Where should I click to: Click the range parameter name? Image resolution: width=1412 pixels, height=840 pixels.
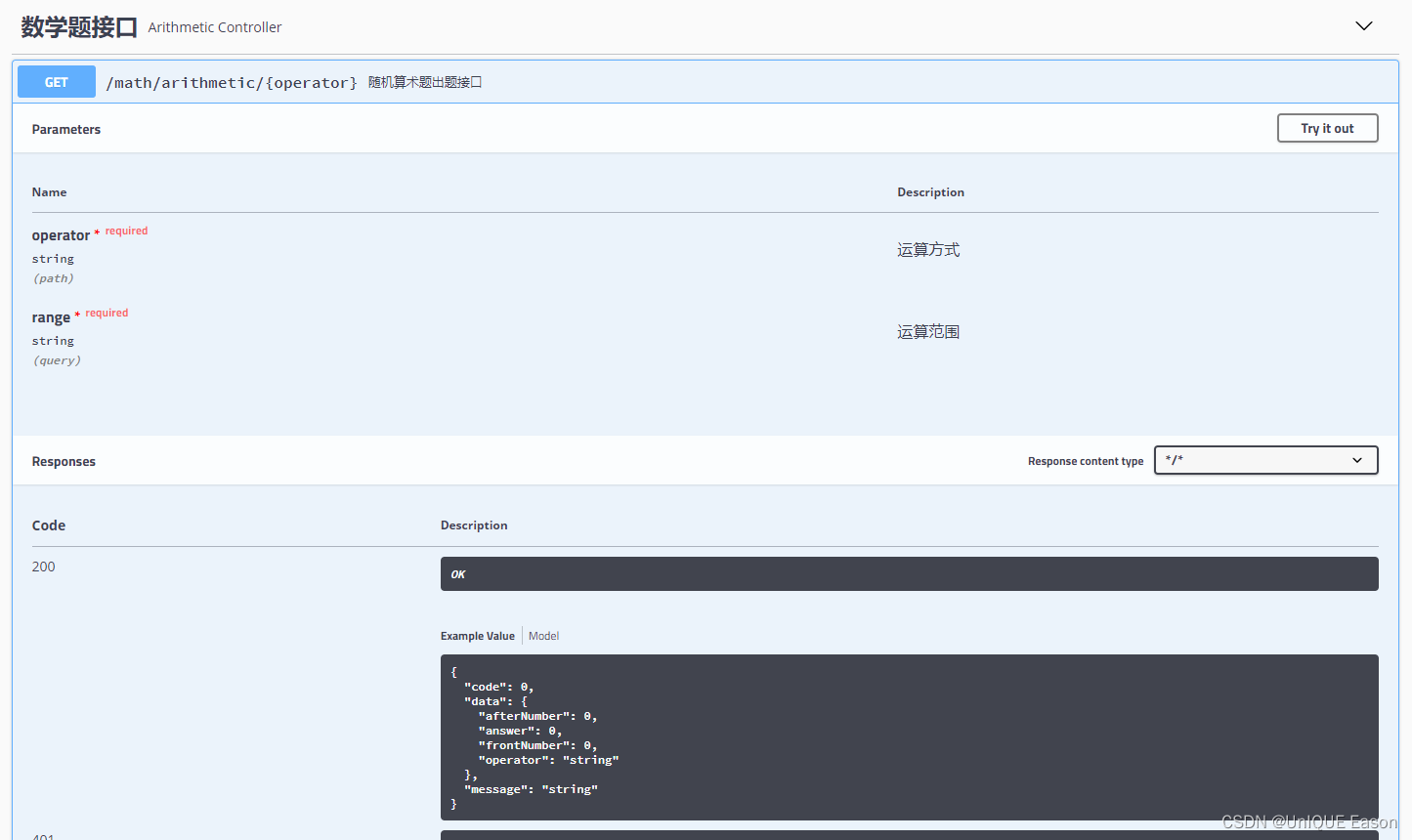pos(51,317)
